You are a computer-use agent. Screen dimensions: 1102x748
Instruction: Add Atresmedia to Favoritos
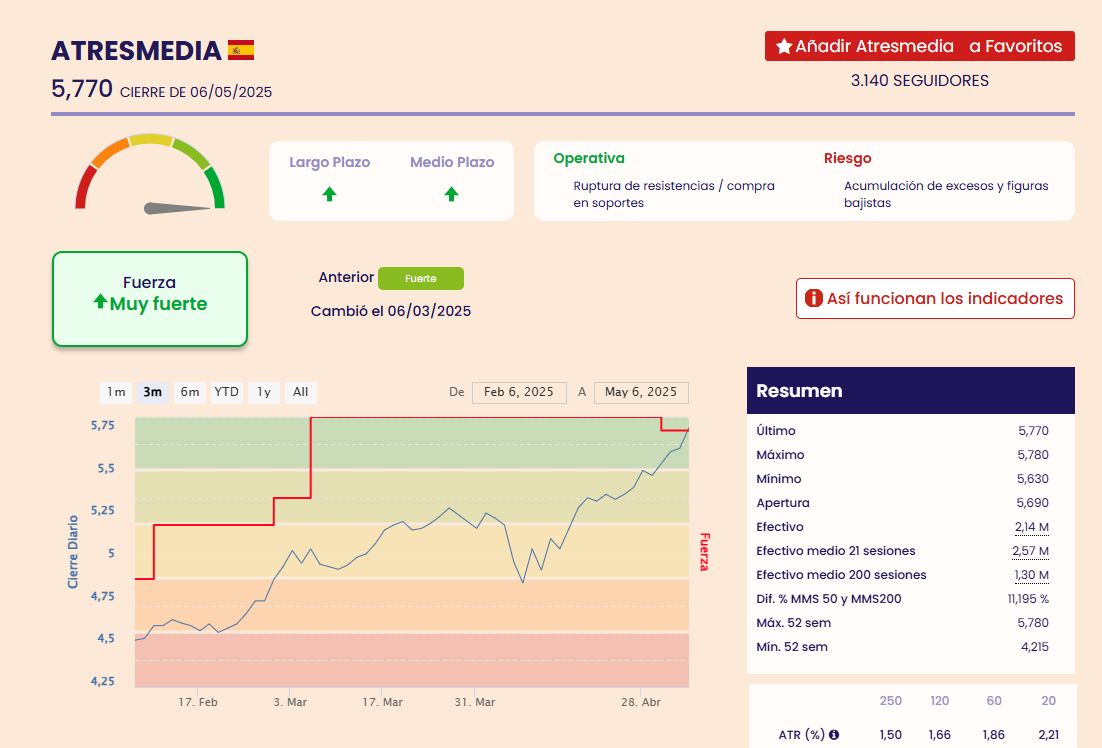(x=919, y=46)
